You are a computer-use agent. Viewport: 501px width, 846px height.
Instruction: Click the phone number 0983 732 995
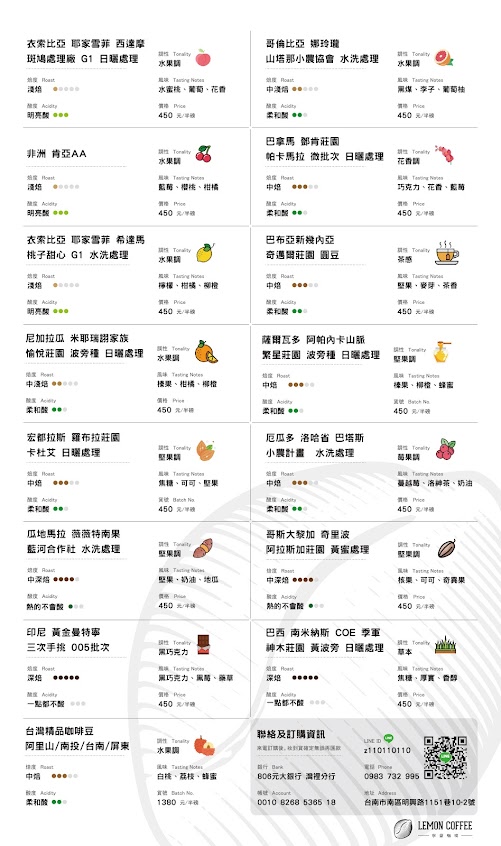coord(391,776)
